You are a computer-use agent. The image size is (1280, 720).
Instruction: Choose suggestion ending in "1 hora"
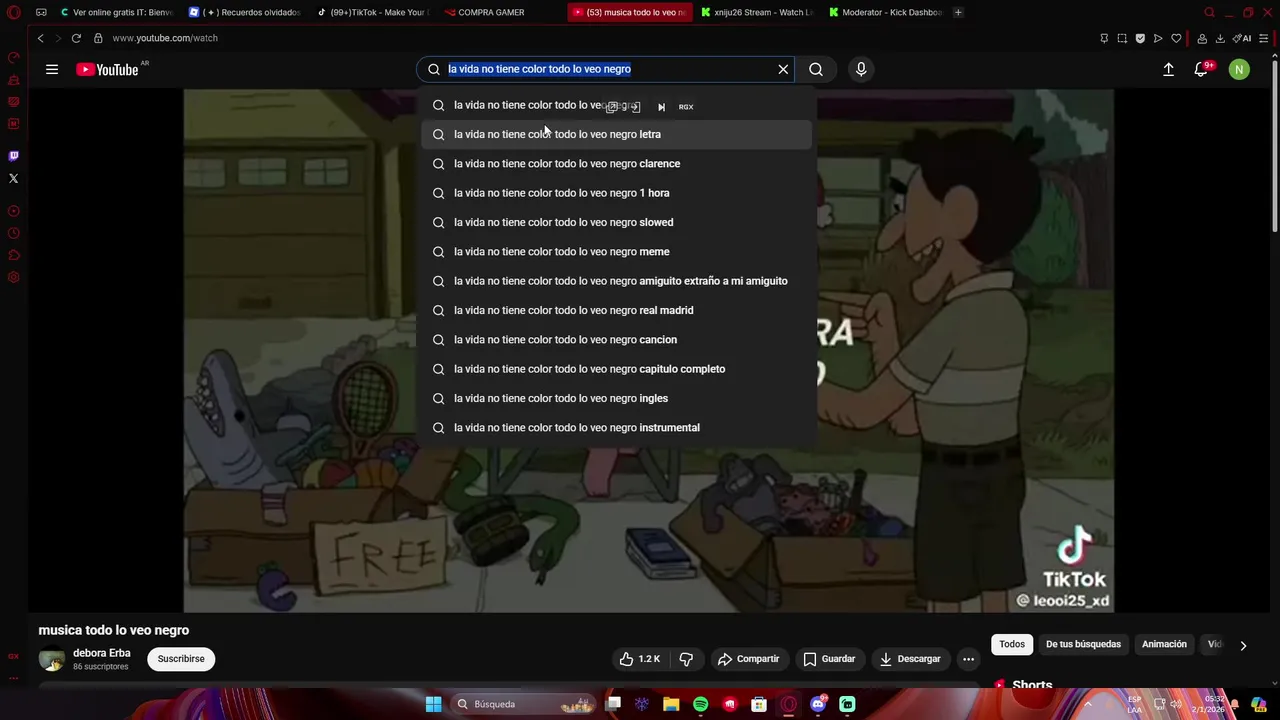pyautogui.click(x=616, y=193)
